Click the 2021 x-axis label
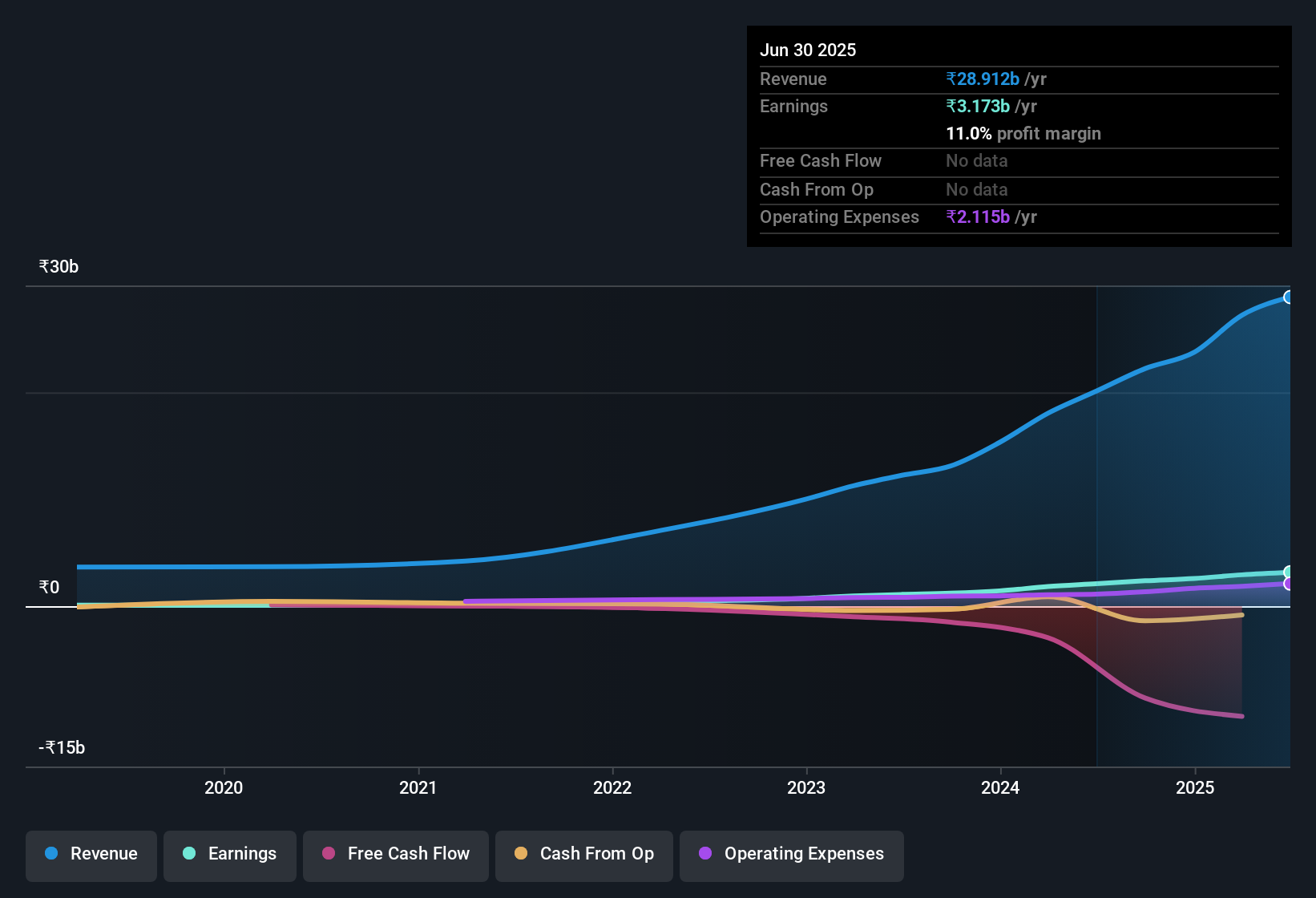 [418, 788]
